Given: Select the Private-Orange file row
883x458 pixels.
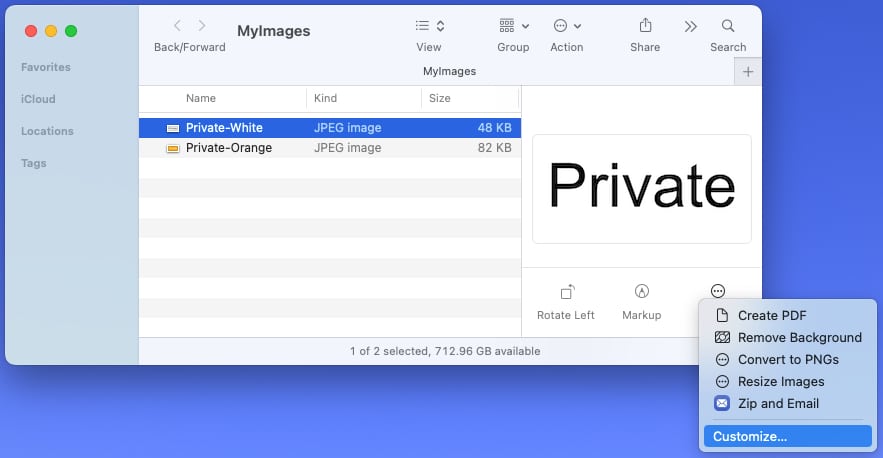Looking at the screenshot, I should pyautogui.click(x=330, y=148).
